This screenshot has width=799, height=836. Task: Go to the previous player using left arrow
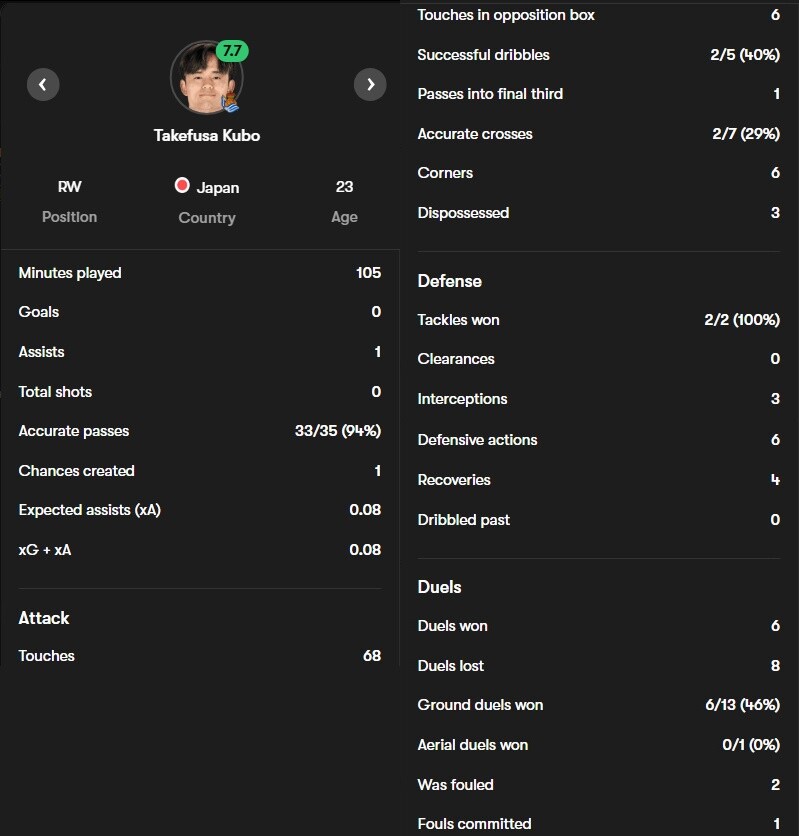pos(43,84)
